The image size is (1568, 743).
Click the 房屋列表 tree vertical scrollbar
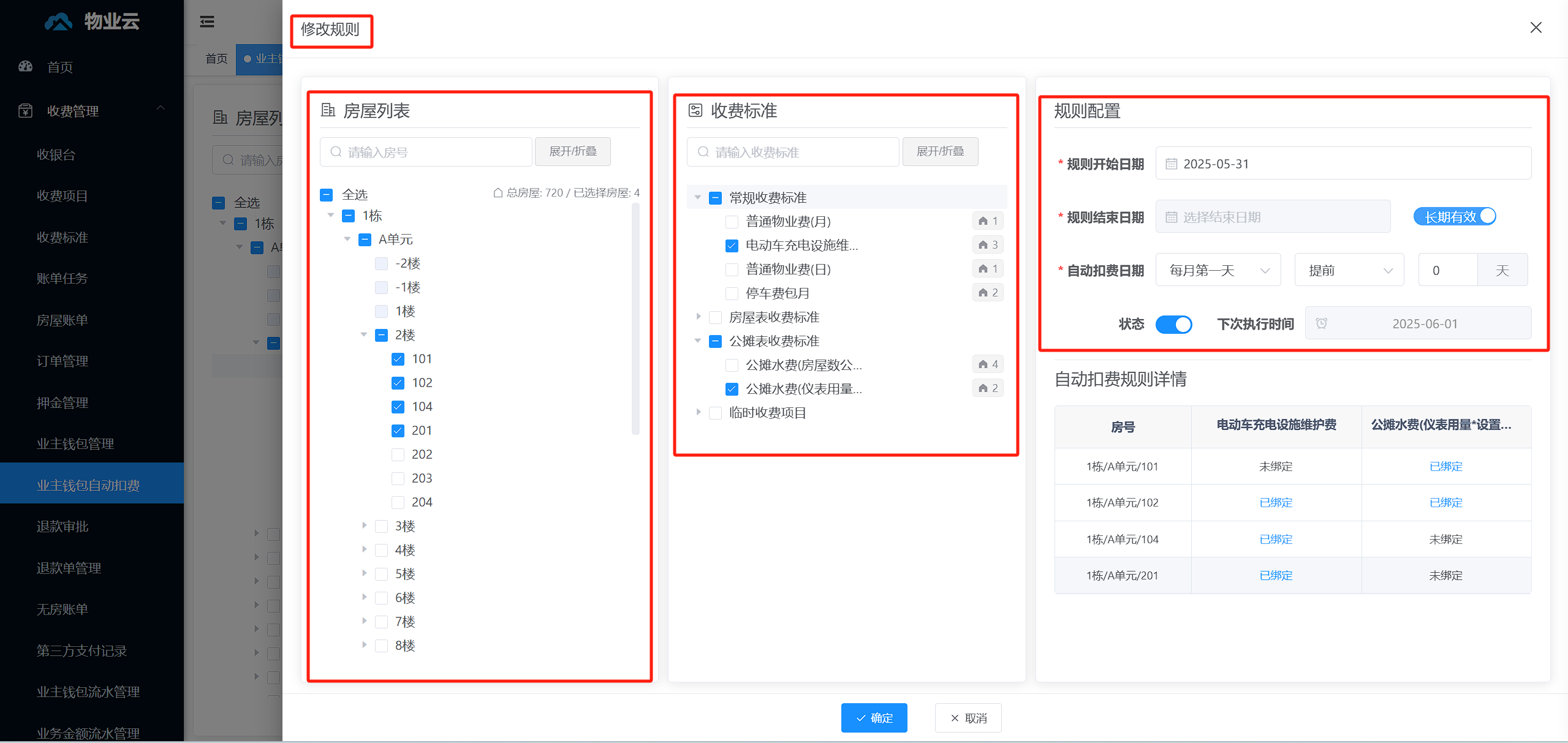click(x=635, y=319)
